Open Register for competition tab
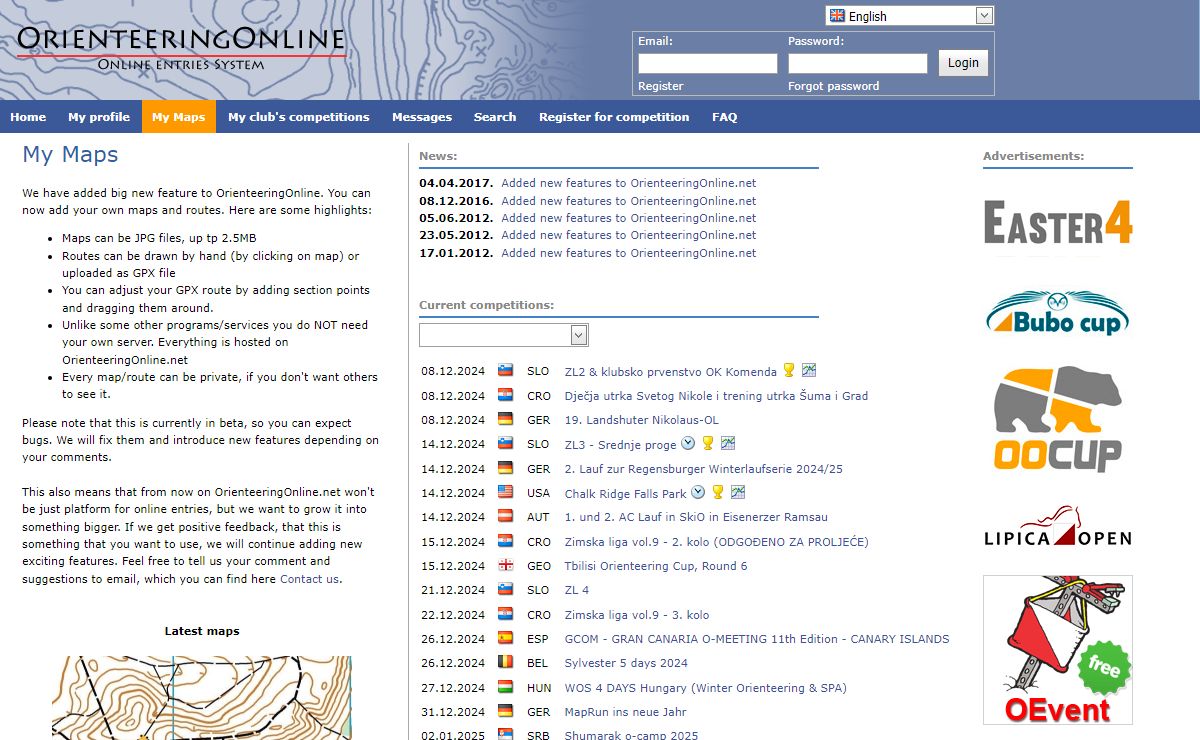The width and height of the screenshot is (1200, 740). click(x=614, y=117)
